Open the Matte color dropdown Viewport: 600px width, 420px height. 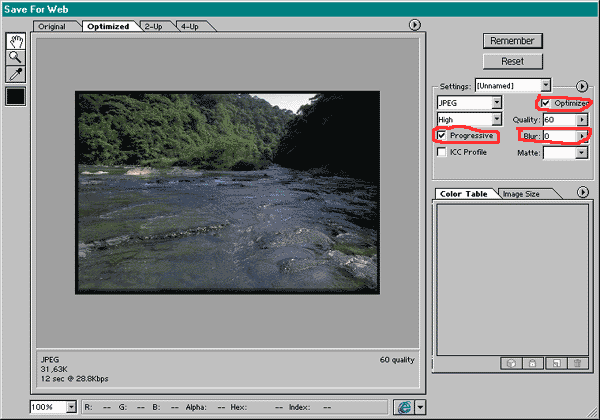pos(582,153)
